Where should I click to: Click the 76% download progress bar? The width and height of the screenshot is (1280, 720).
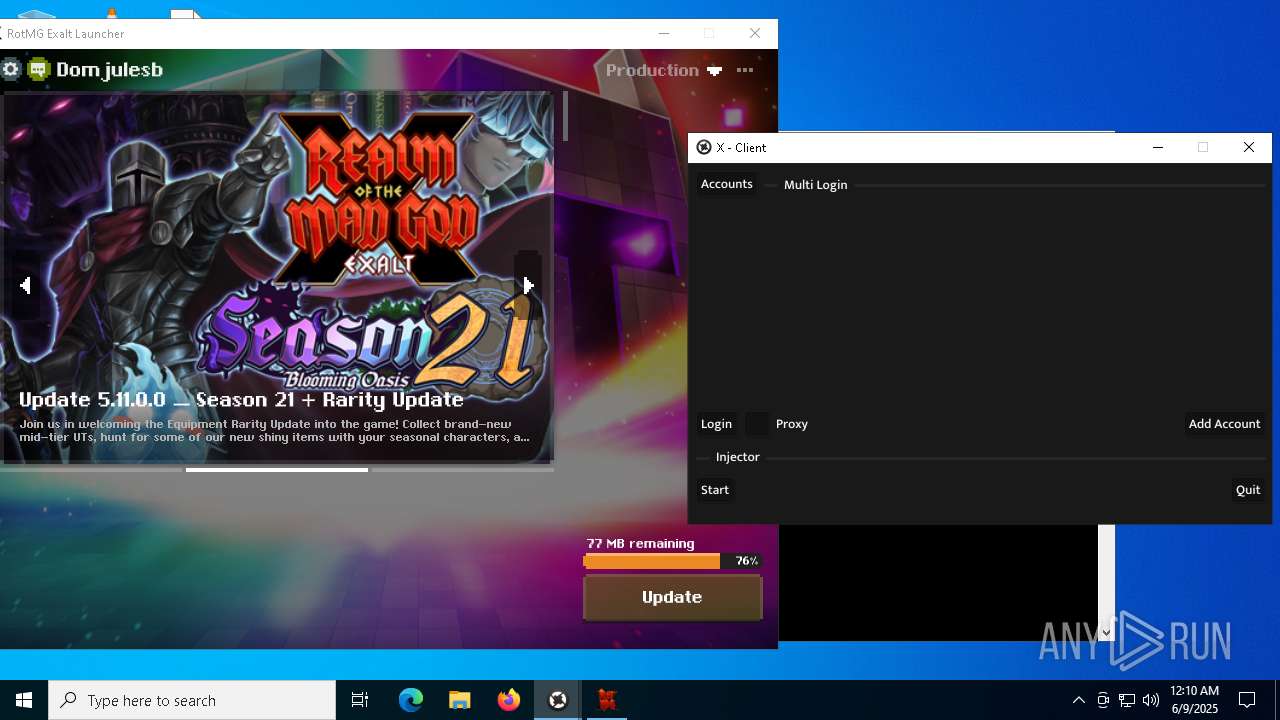pos(672,561)
